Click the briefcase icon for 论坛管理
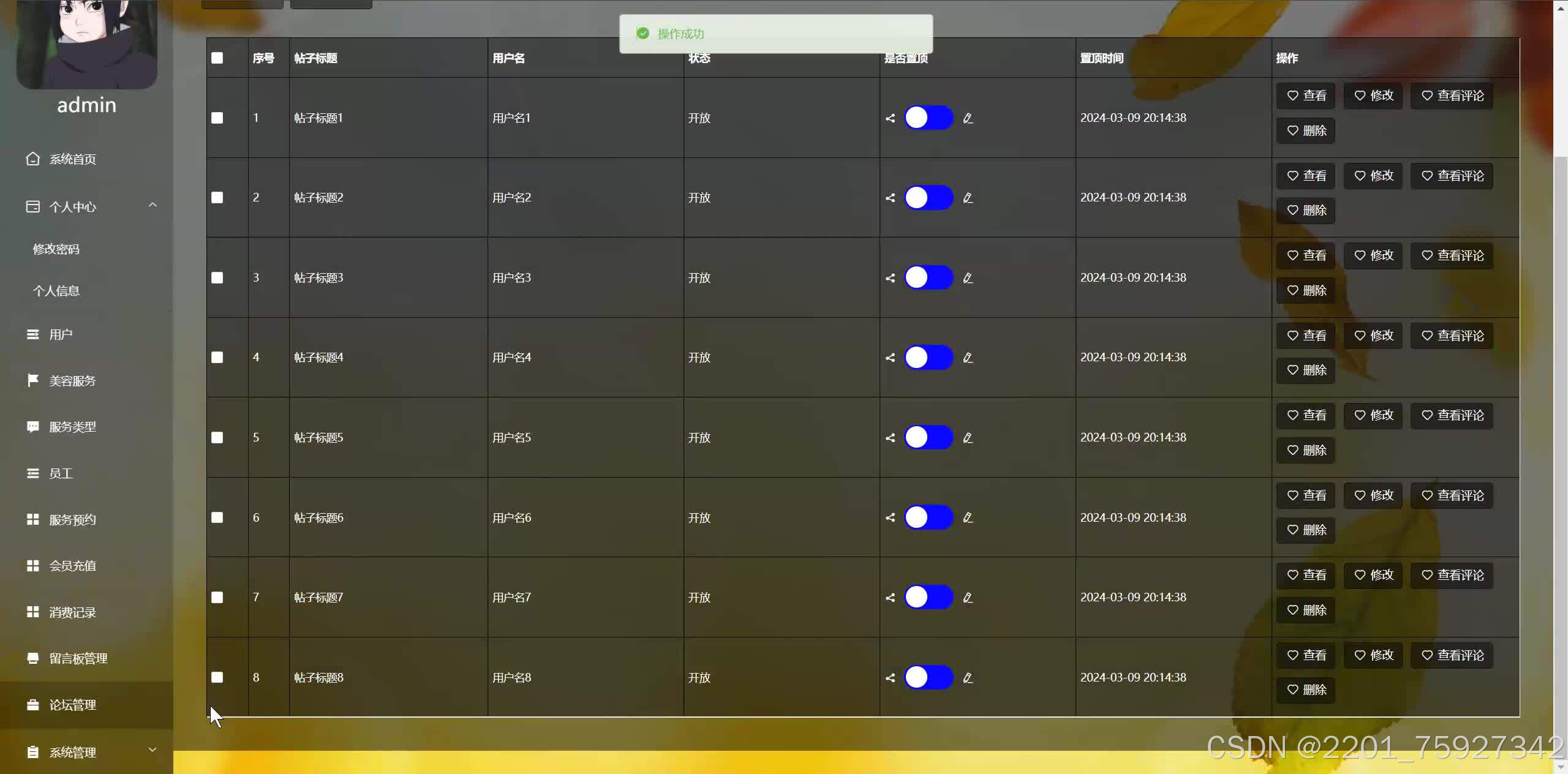 click(x=32, y=705)
